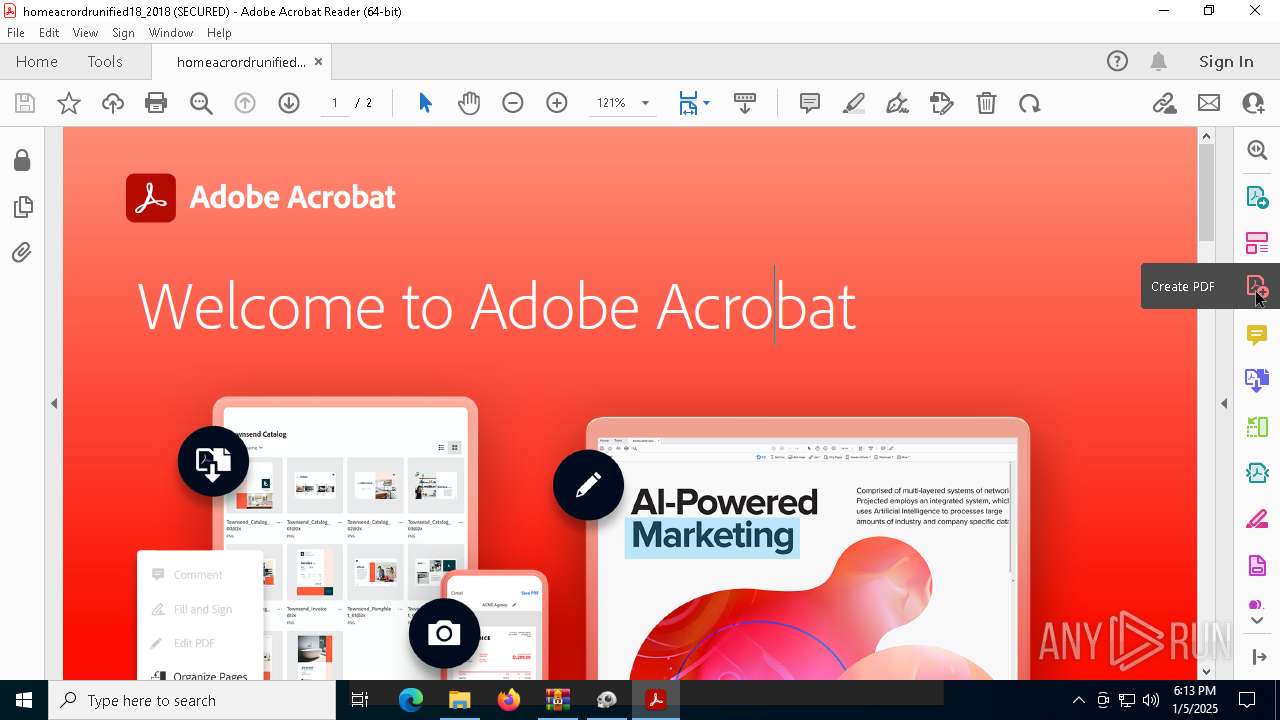The width and height of the screenshot is (1280, 720).
Task: Open the Edit menu
Action: [49, 32]
